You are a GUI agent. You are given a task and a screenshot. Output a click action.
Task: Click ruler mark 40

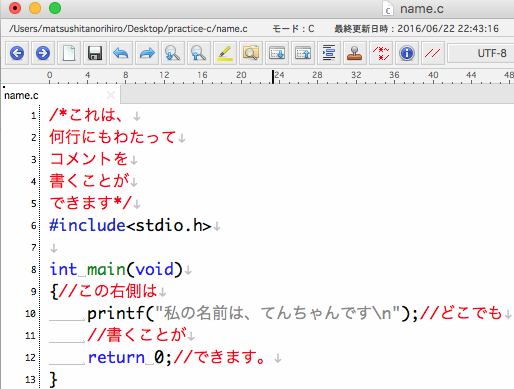coord(433,75)
